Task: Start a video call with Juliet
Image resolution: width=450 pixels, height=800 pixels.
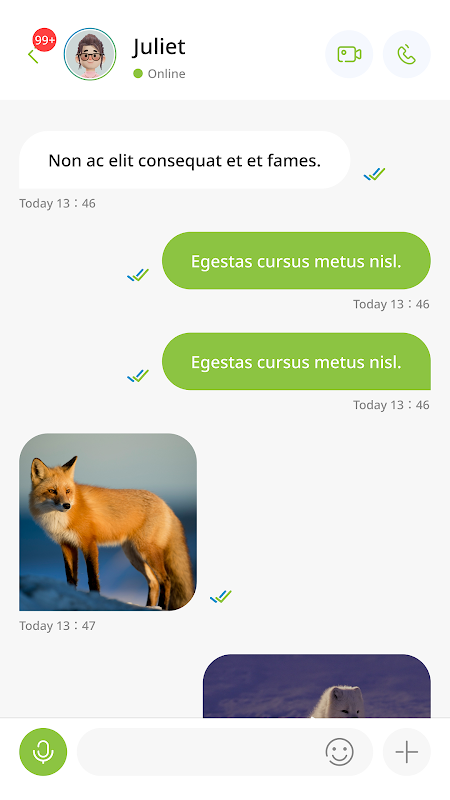Action: tap(349, 54)
